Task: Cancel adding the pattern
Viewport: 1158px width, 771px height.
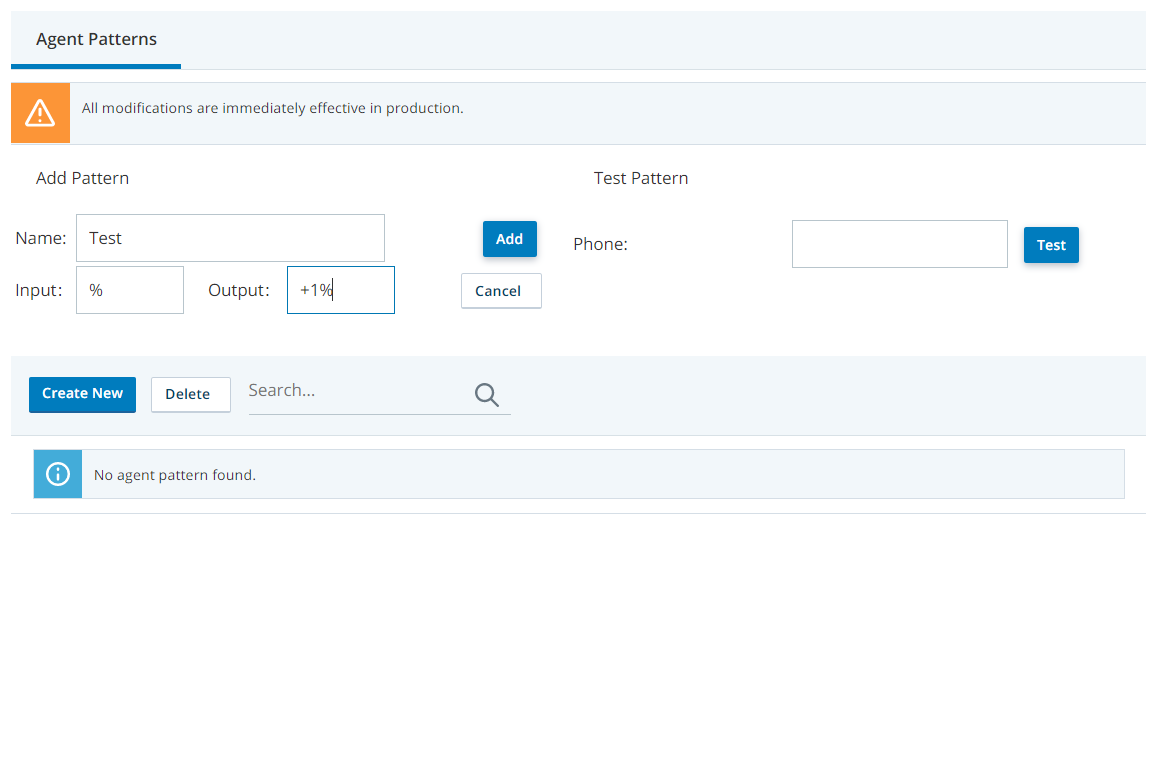Action: click(501, 291)
